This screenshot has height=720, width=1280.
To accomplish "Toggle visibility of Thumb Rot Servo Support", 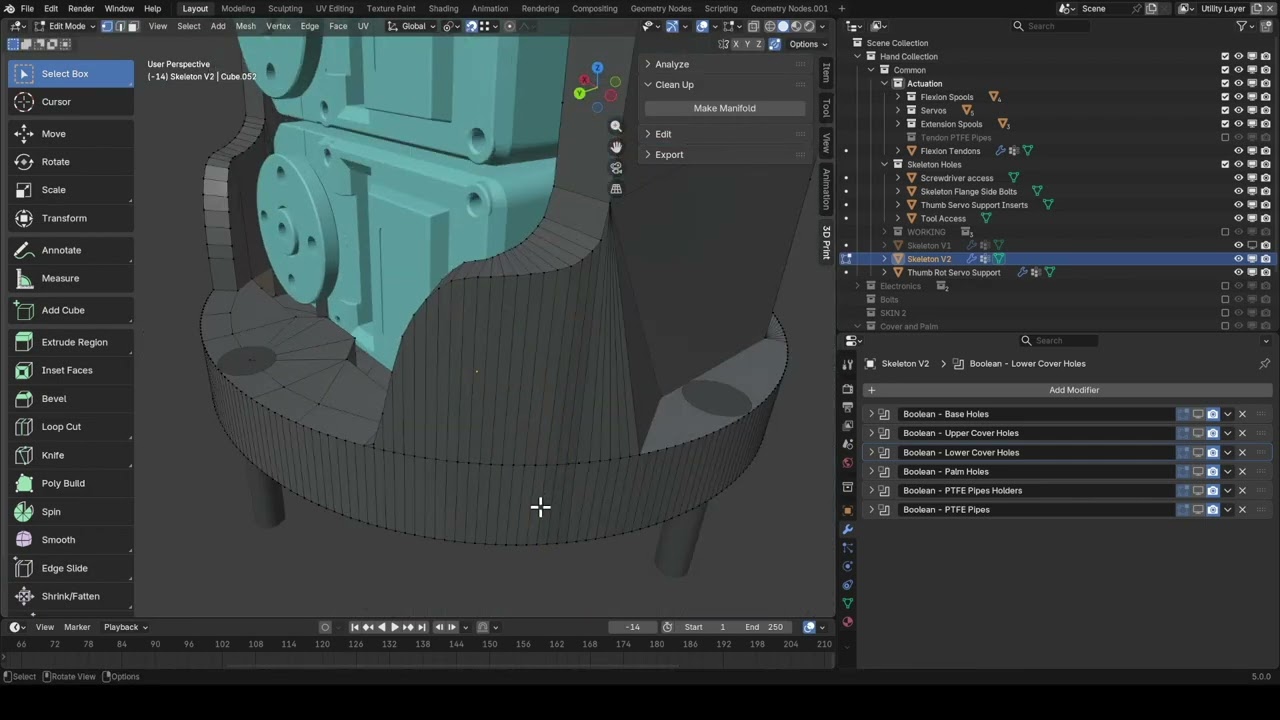I will click(1238, 273).
